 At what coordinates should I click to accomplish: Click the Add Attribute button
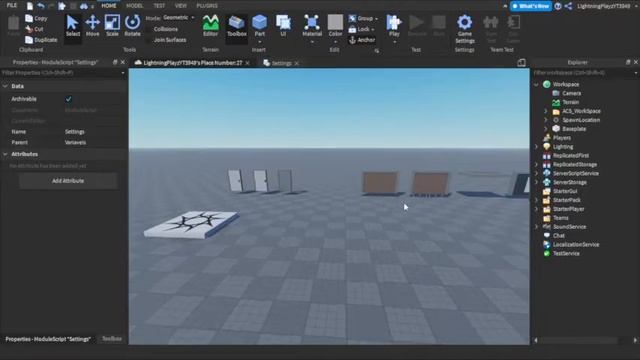68,181
